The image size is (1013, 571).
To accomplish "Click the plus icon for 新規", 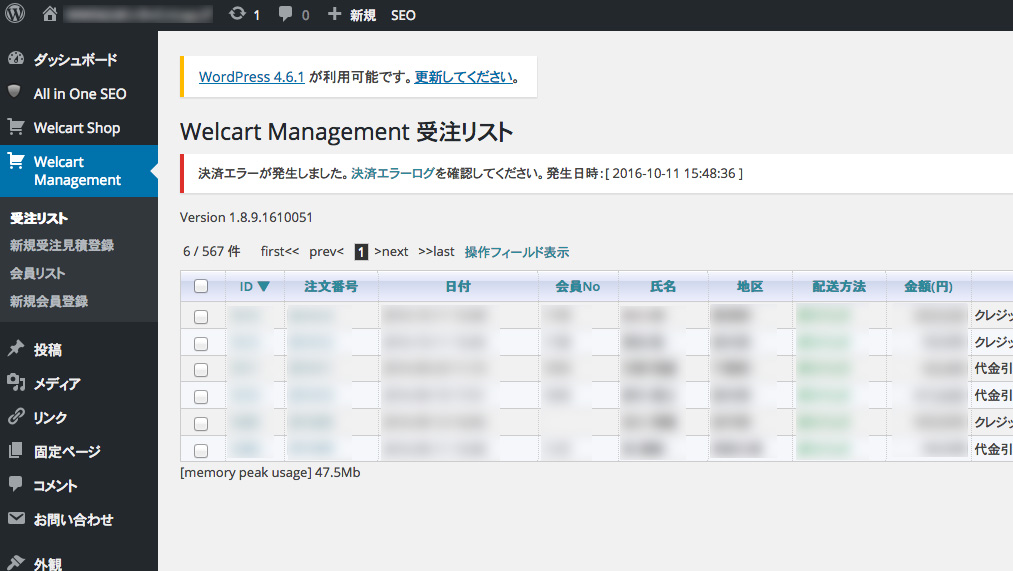I will point(334,14).
